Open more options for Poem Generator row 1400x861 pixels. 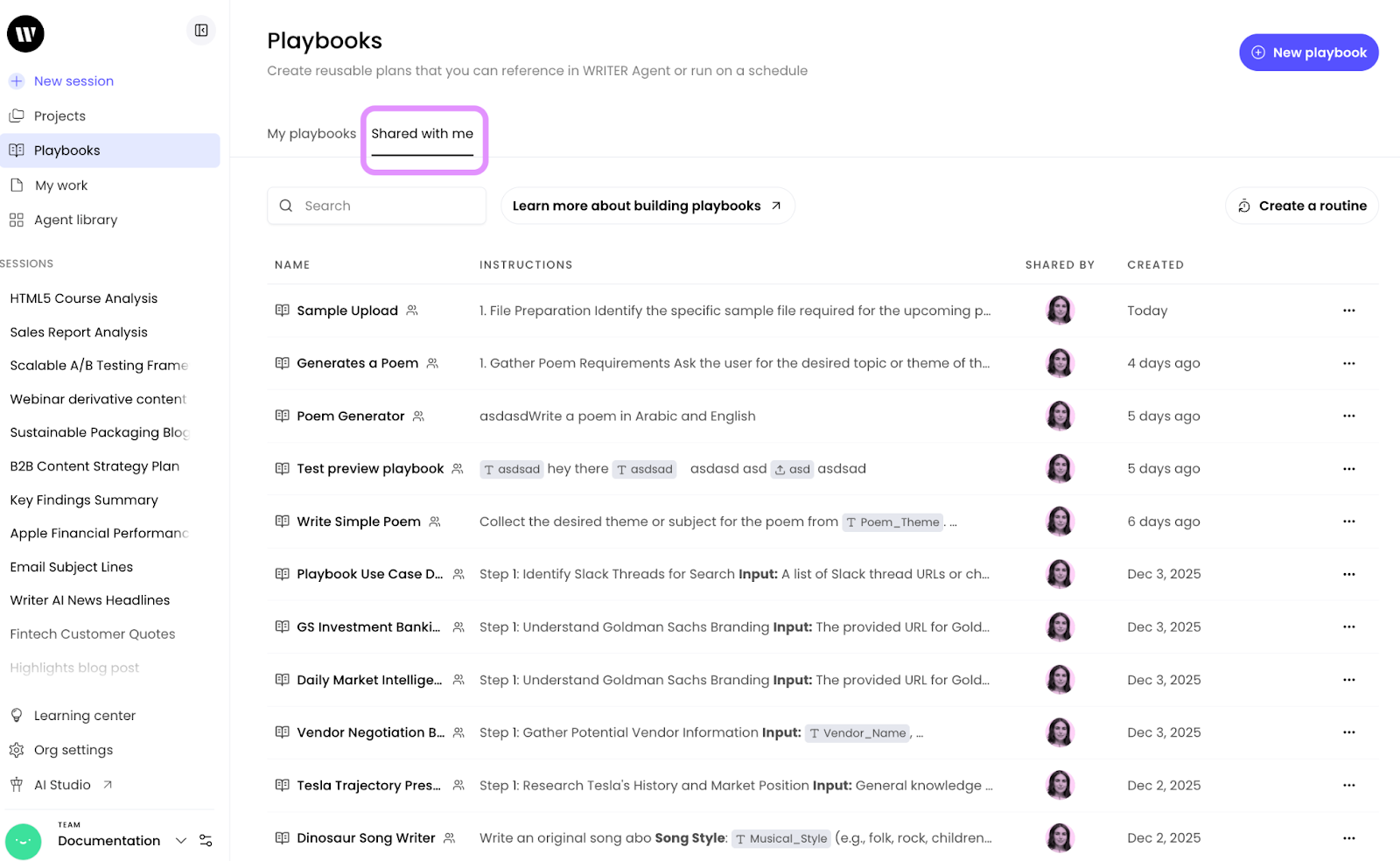1348,416
